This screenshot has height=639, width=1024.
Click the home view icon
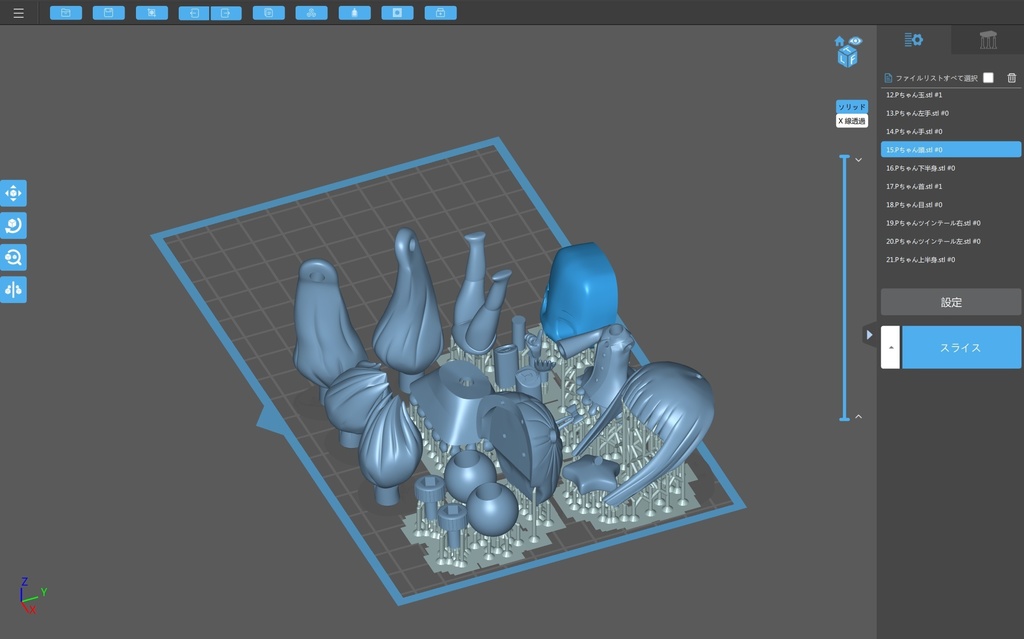(840, 41)
